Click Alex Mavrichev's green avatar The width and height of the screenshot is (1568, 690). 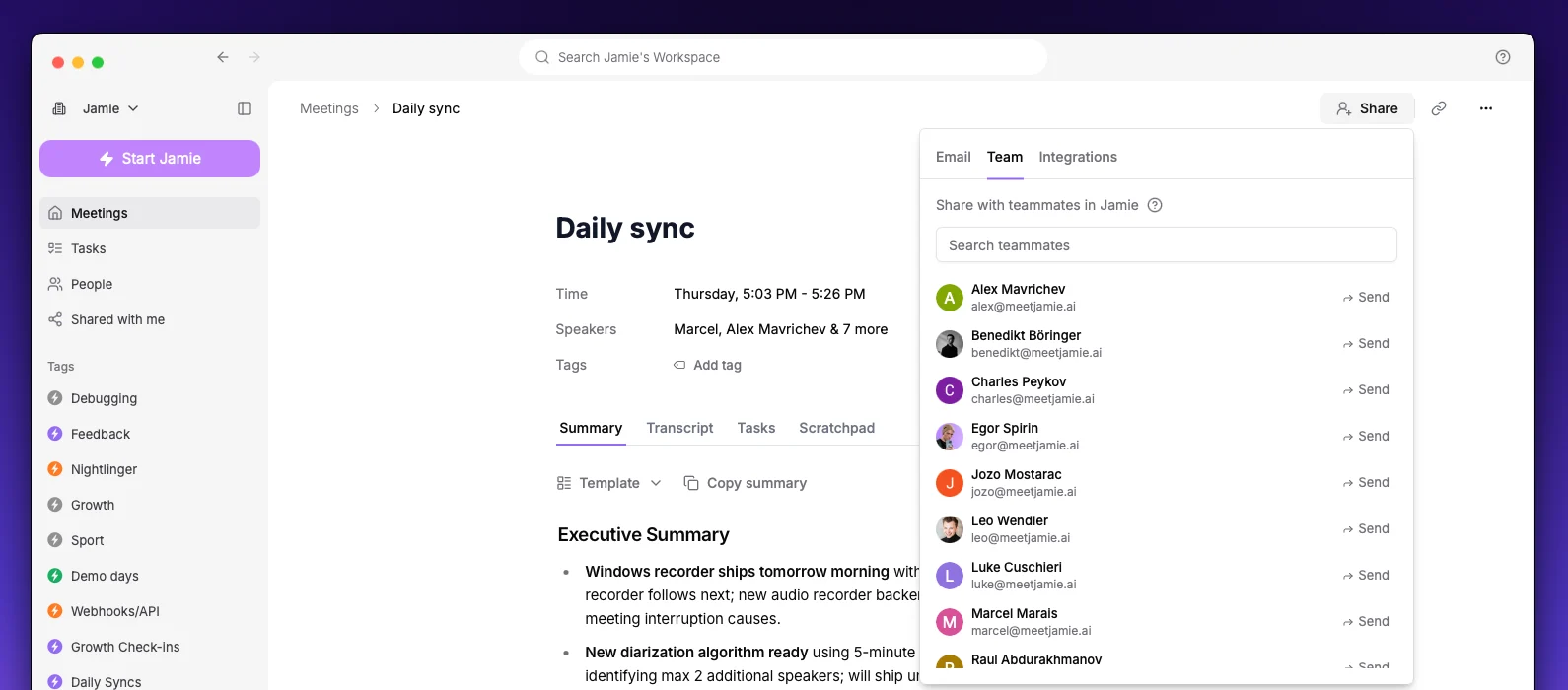(x=950, y=298)
